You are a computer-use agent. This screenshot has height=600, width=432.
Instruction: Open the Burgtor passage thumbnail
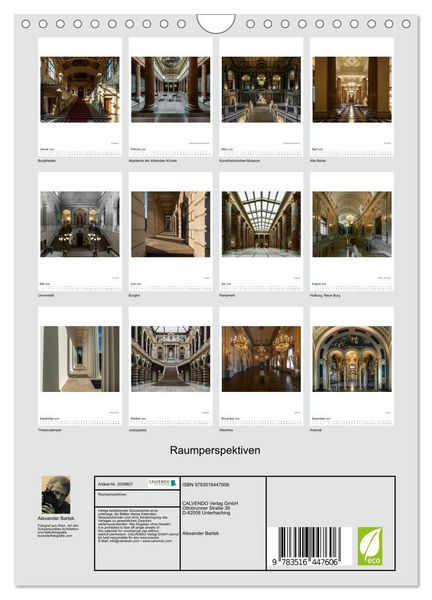[171, 224]
